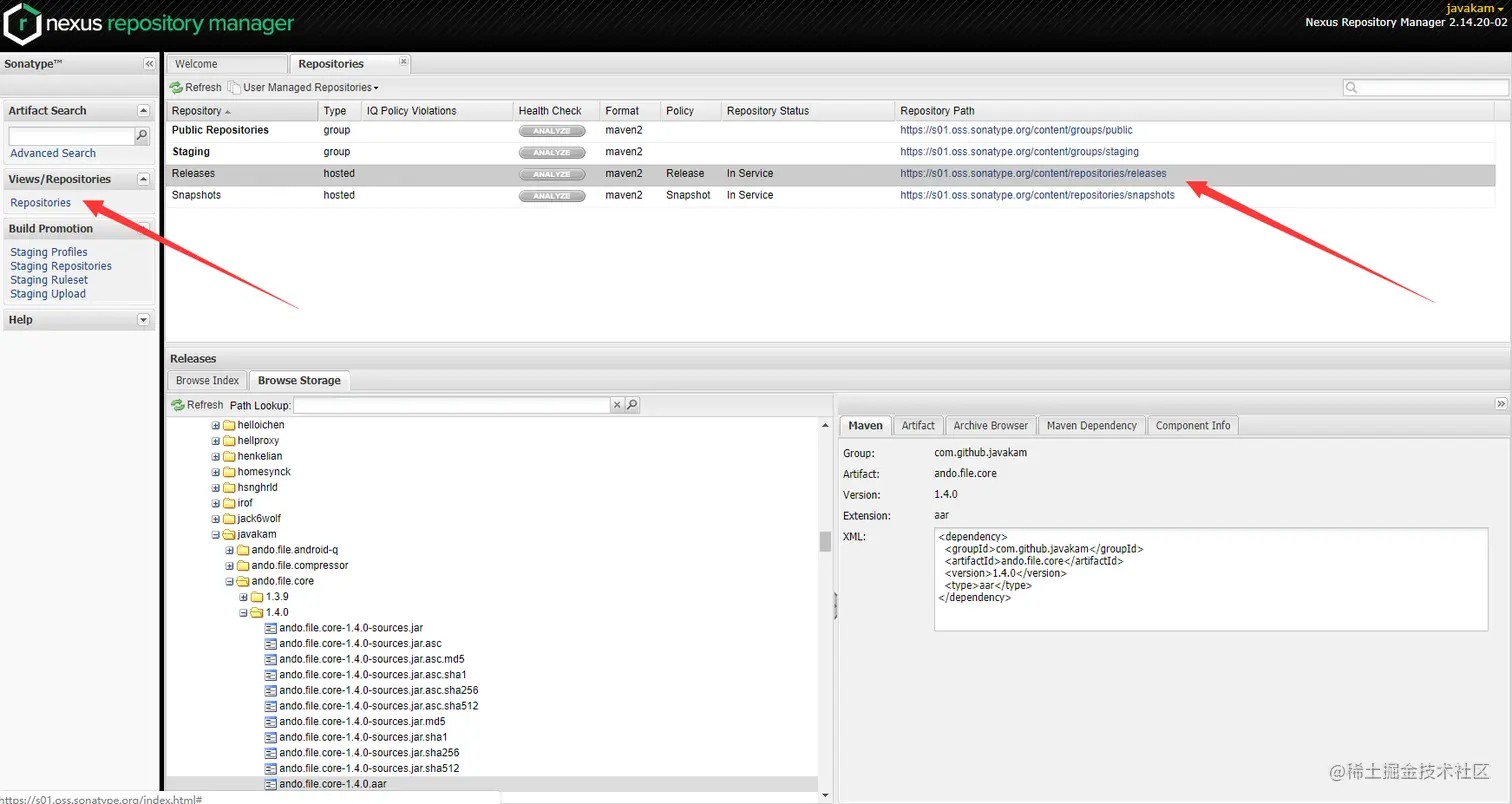The width and height of the screenshot is (1512, 804).
Task: Click the file icon of ando.file.core-1.4.0-sources.jar.sha256
Action: coord(270,752)
